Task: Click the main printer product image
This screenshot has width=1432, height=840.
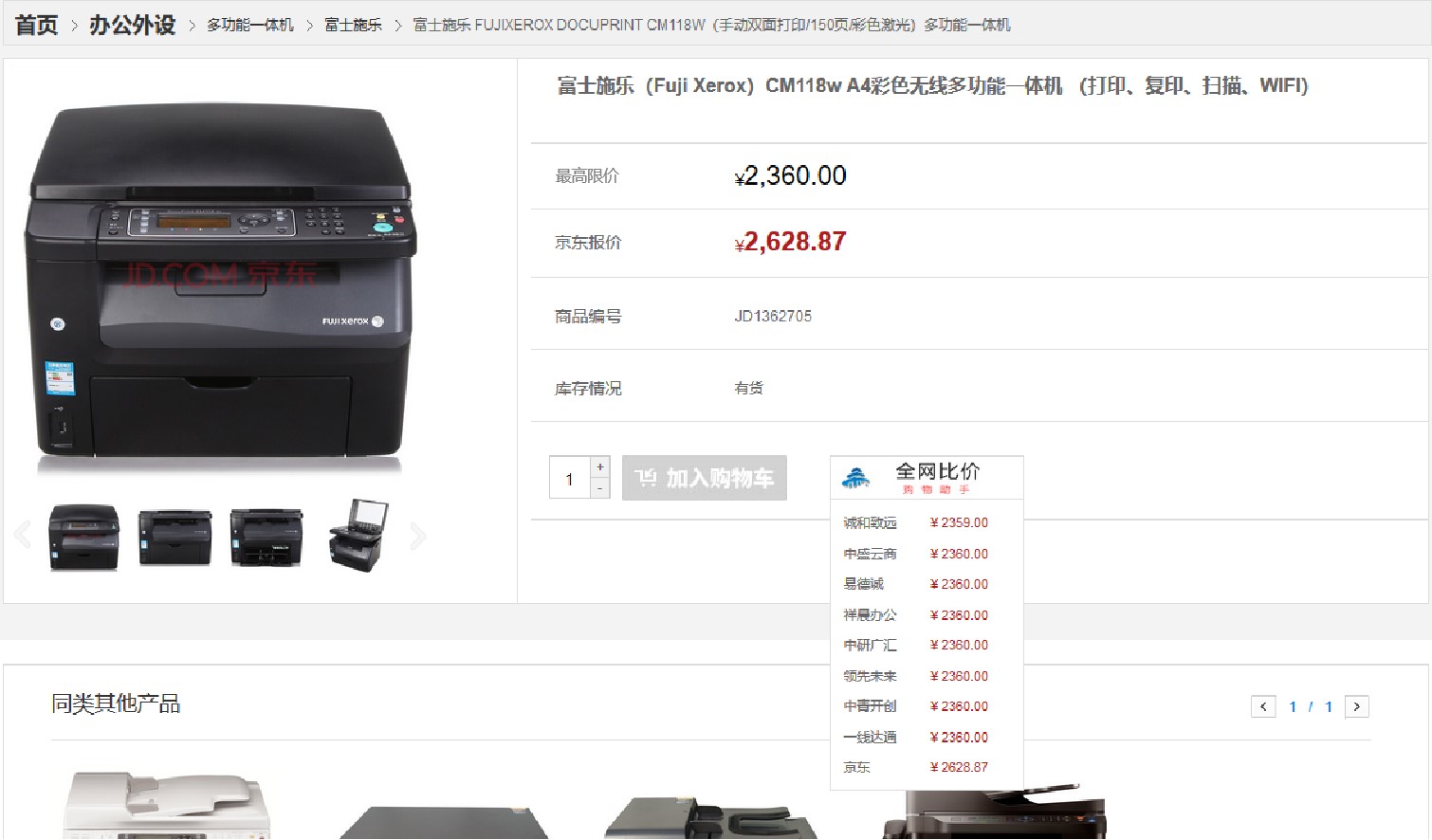Action: coord(220,285)
